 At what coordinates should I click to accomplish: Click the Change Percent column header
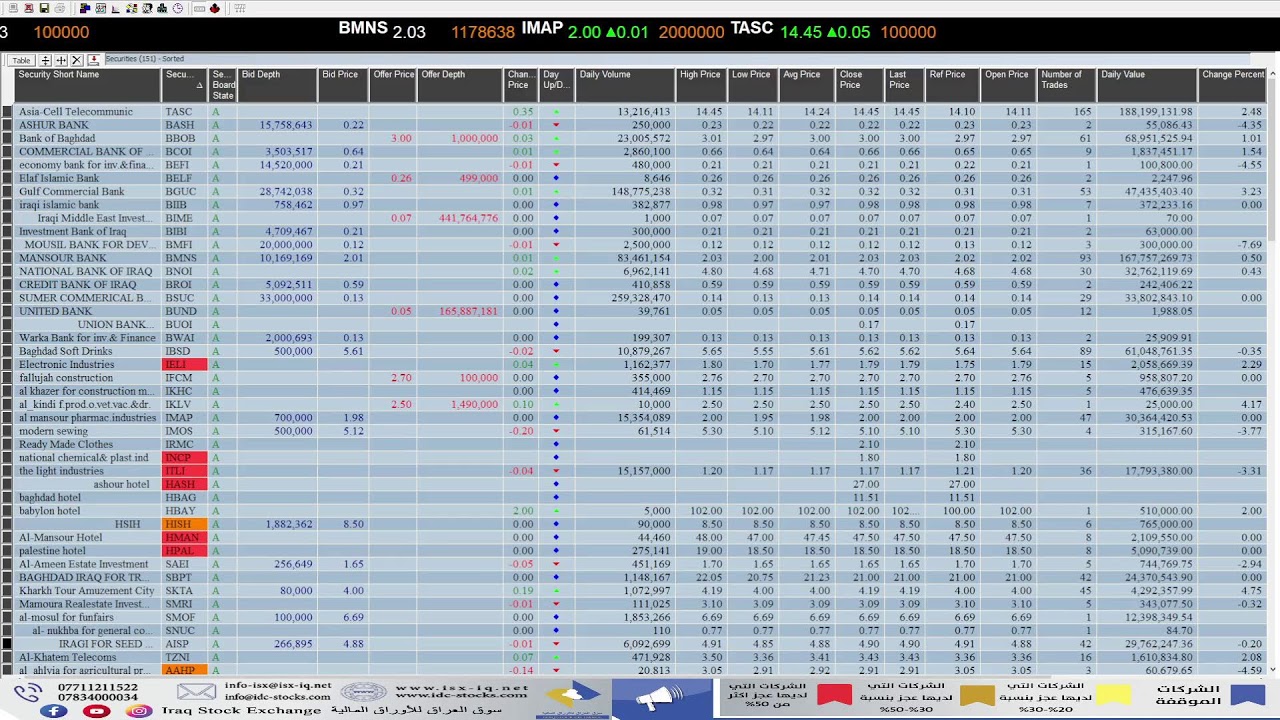1234,84
